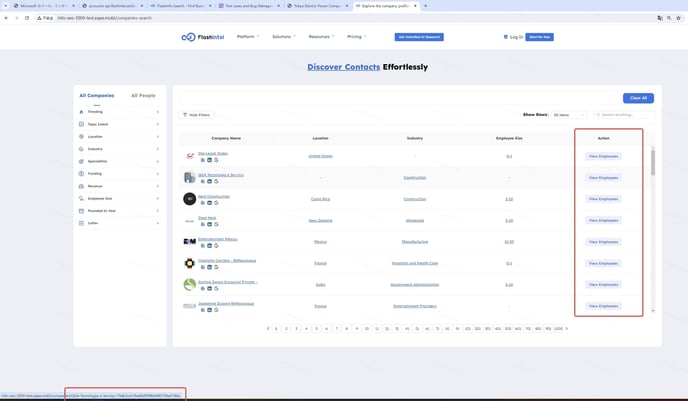Open the Manufacturing industry link
This screenshot has width=688, height=401.
coord(415,242)
